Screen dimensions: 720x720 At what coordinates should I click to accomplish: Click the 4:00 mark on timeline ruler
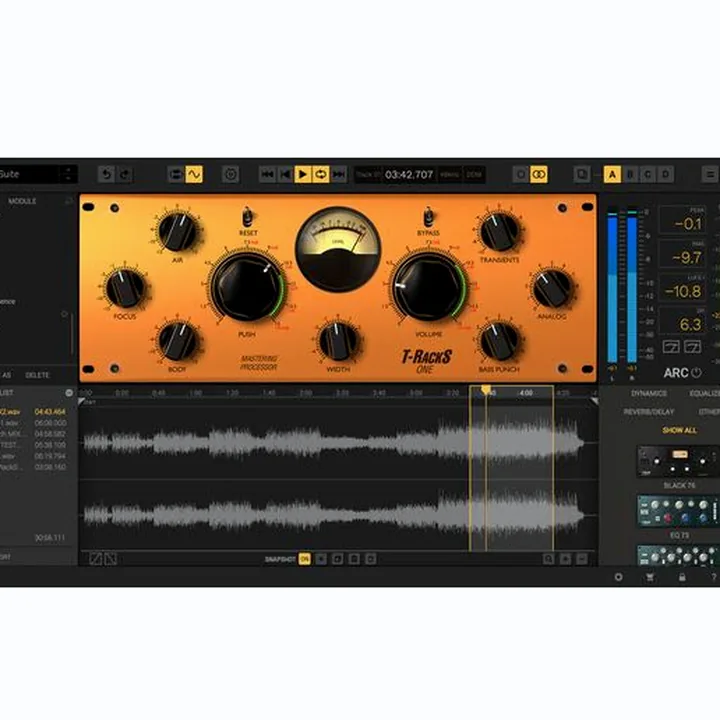(526, 393)
